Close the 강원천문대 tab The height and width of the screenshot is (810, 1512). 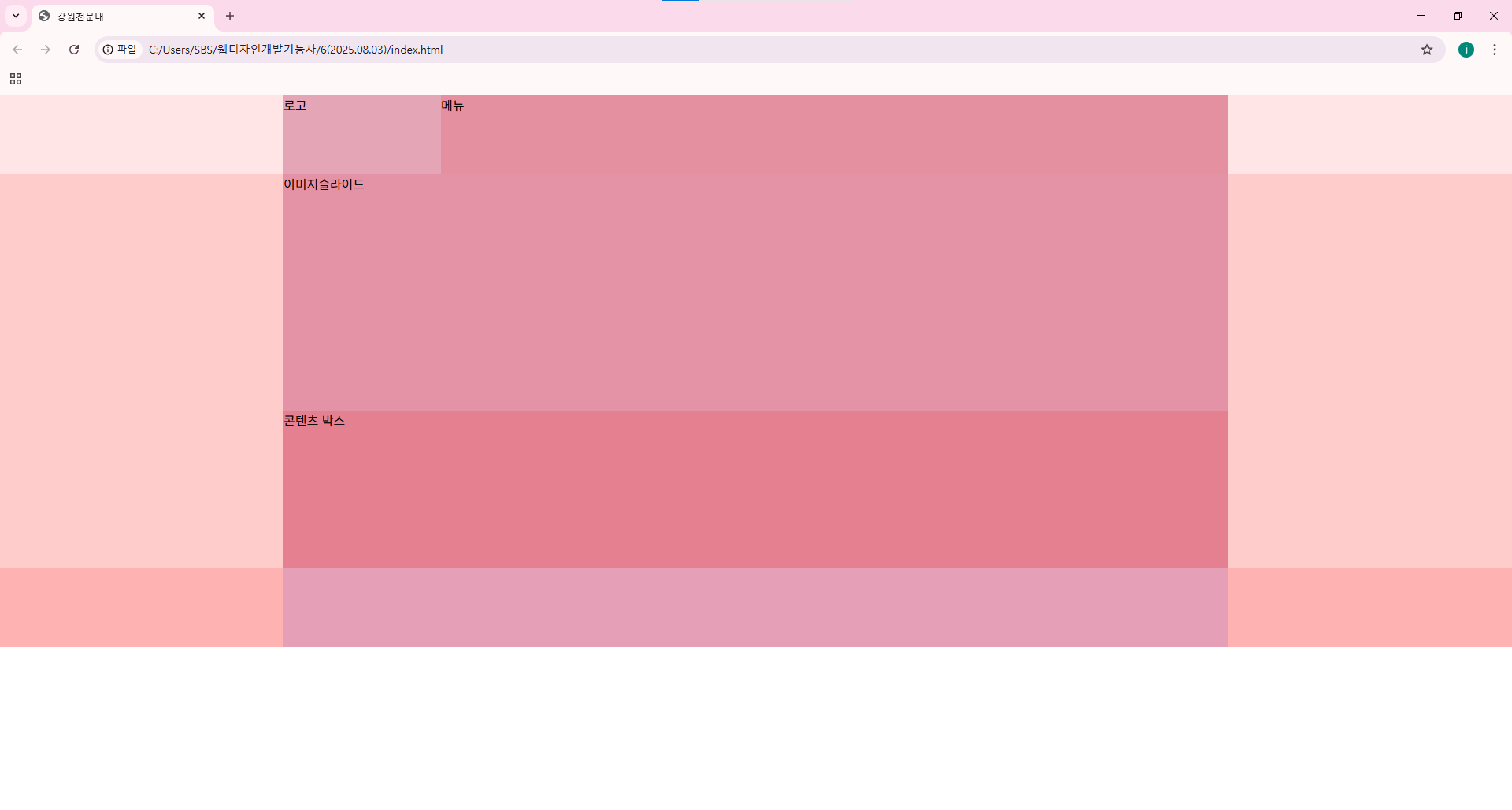click(x=202, y=16)
